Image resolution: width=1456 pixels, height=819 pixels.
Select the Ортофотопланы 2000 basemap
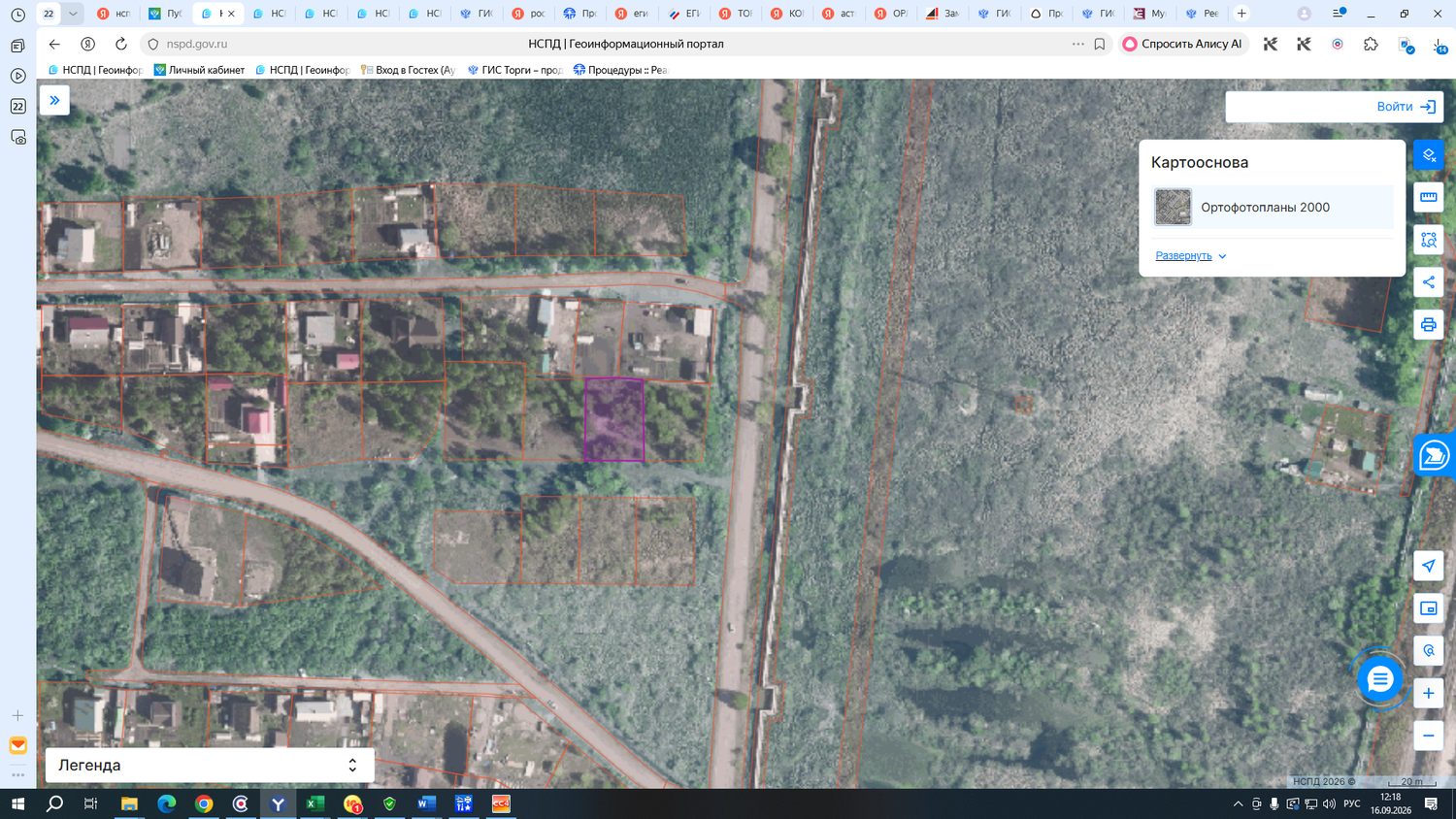pos(1273,207)
